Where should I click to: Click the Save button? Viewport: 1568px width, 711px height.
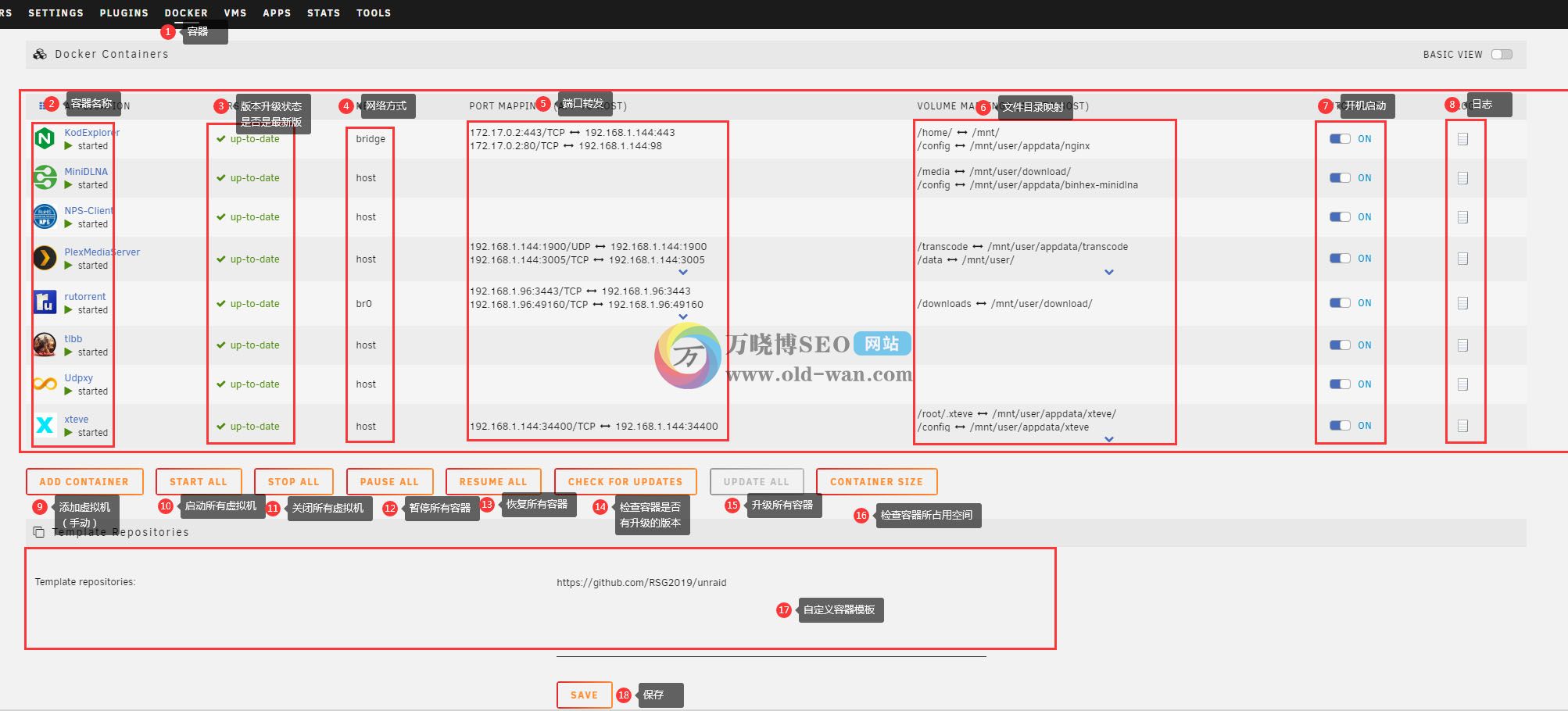[x=584, y=695]
